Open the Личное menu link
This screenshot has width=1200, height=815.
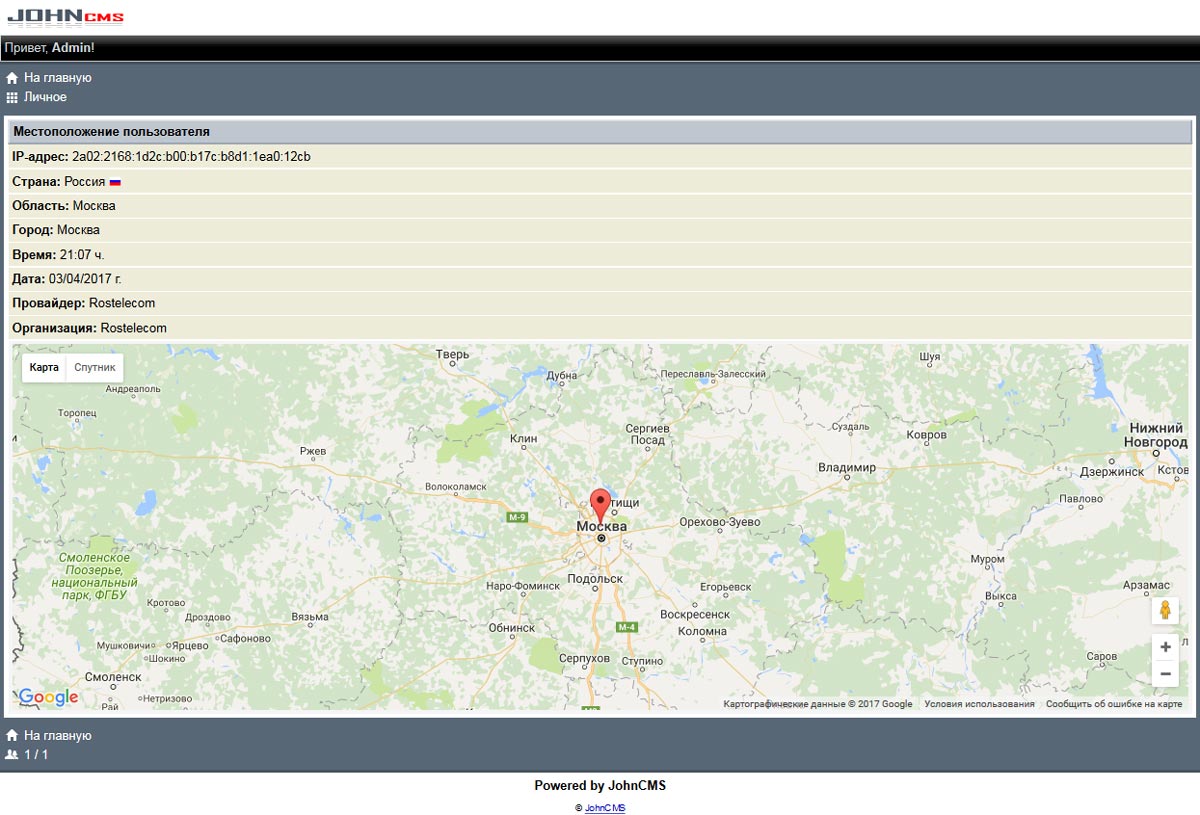46,97
